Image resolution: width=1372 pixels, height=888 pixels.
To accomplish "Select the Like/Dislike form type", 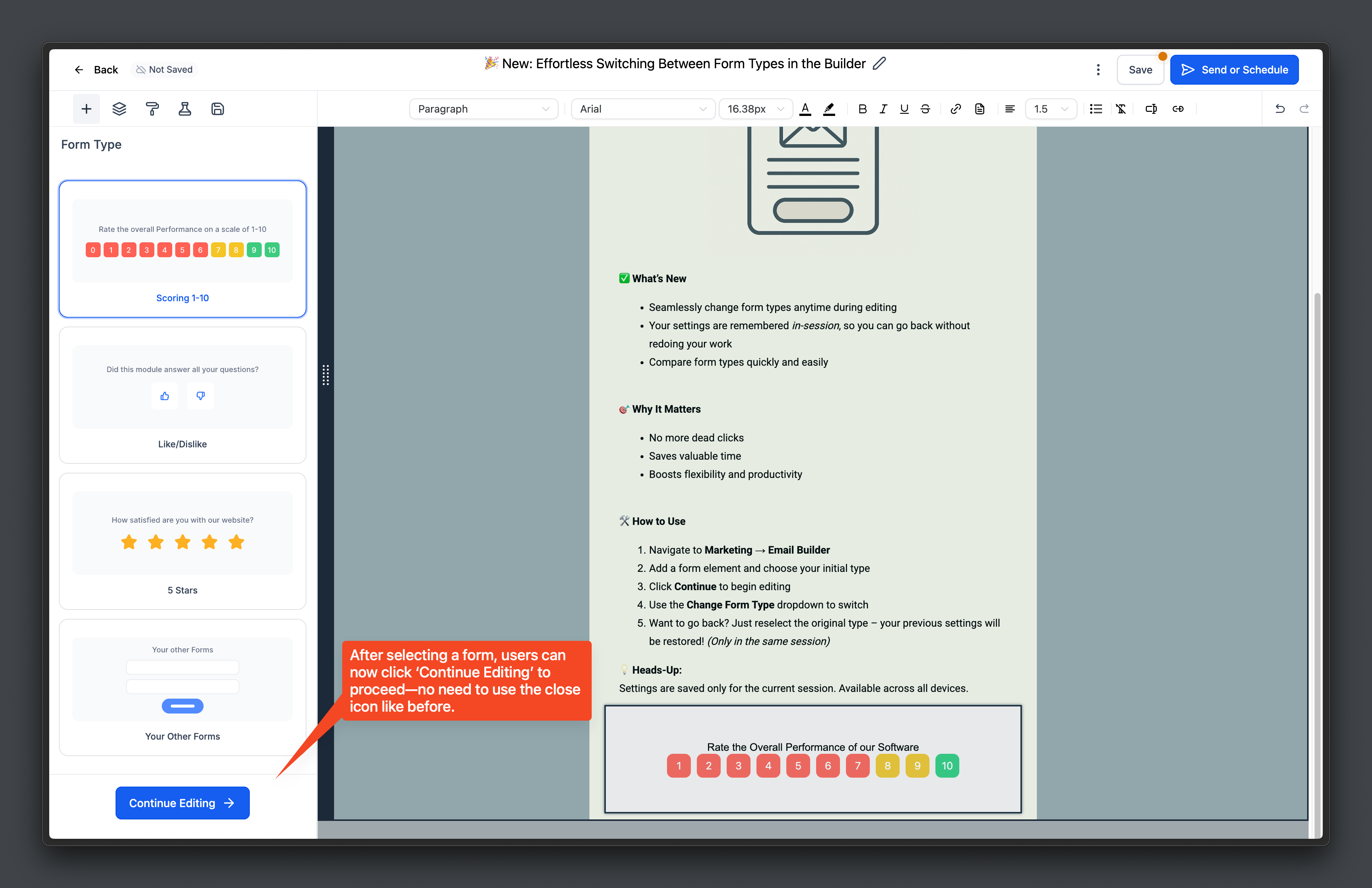I will pyautogui.click(x=182, y=395).
